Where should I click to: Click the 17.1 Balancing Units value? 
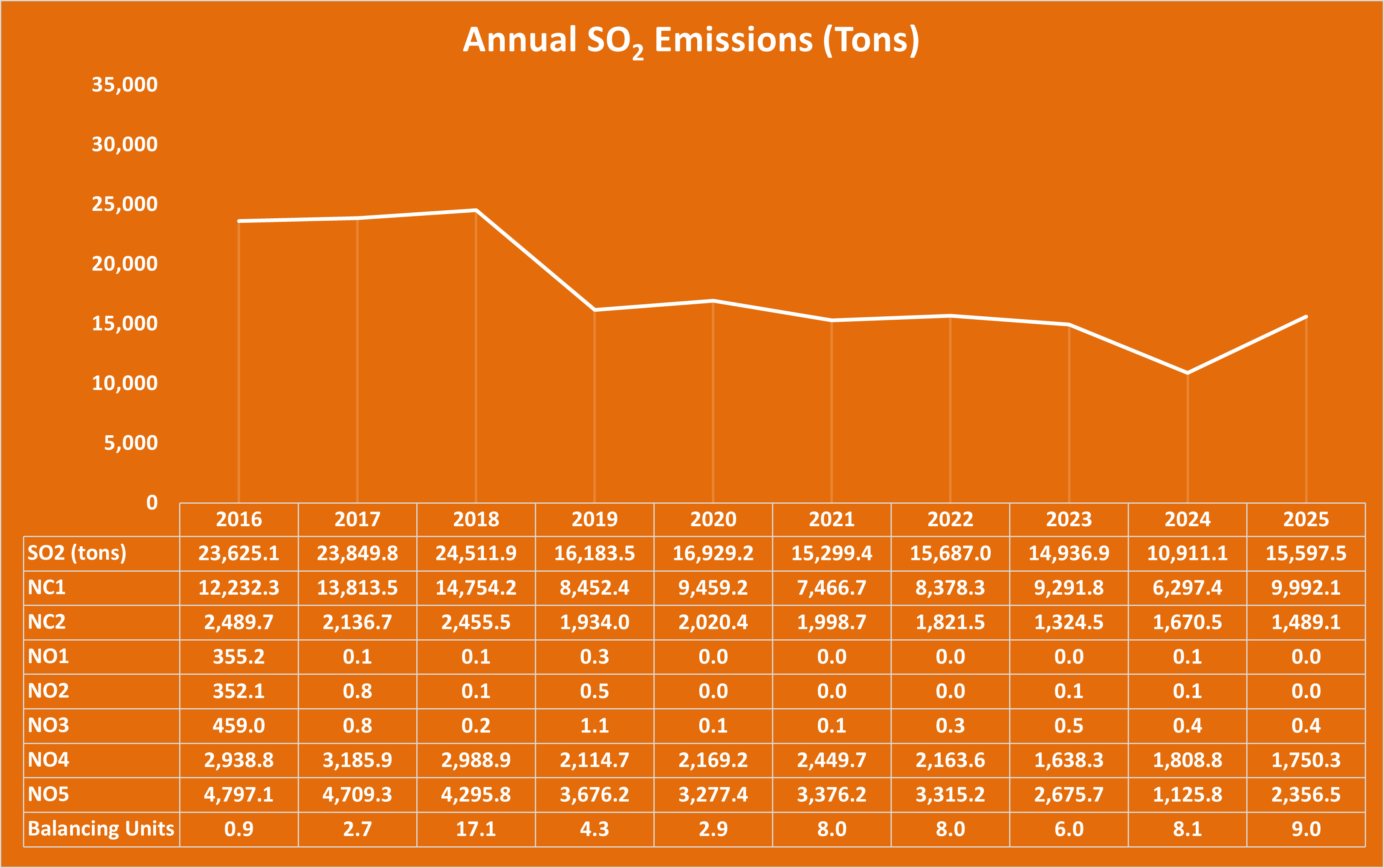pyautogui.click(x=476, y=829)
